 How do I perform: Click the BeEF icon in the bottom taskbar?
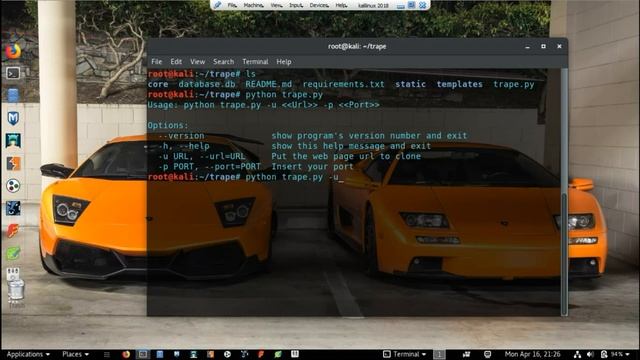coord(244,354)
